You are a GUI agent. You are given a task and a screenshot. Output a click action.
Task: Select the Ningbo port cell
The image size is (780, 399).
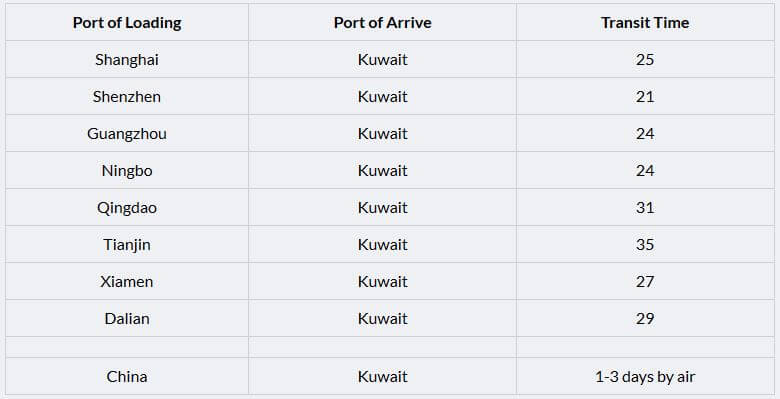coord(127,170)
